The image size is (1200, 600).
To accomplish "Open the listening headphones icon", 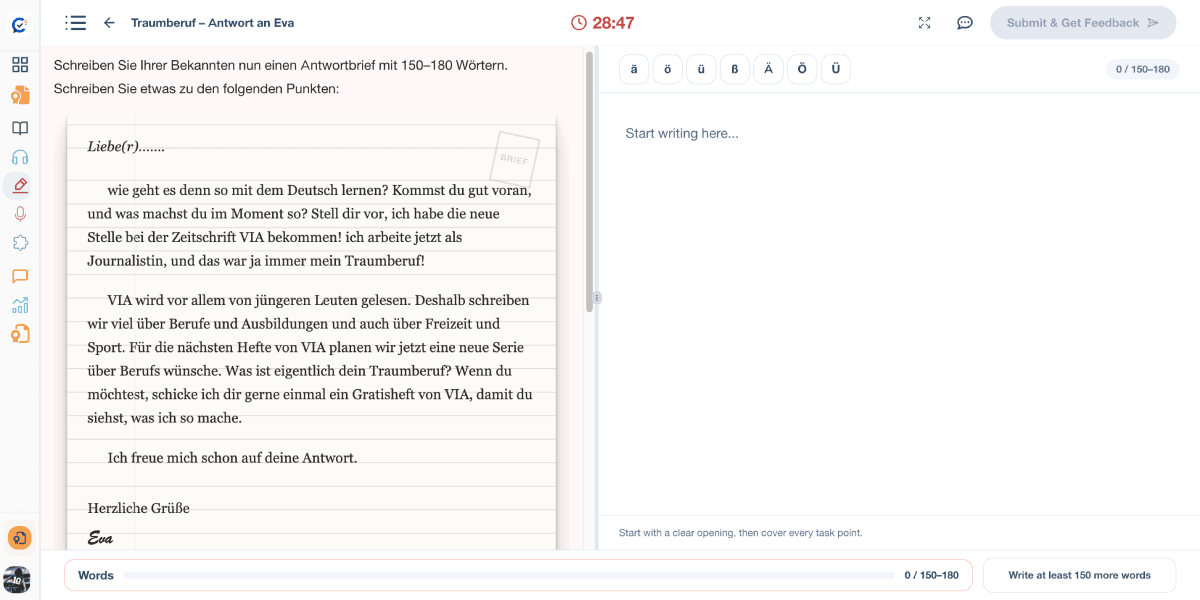I will (20, 157).
